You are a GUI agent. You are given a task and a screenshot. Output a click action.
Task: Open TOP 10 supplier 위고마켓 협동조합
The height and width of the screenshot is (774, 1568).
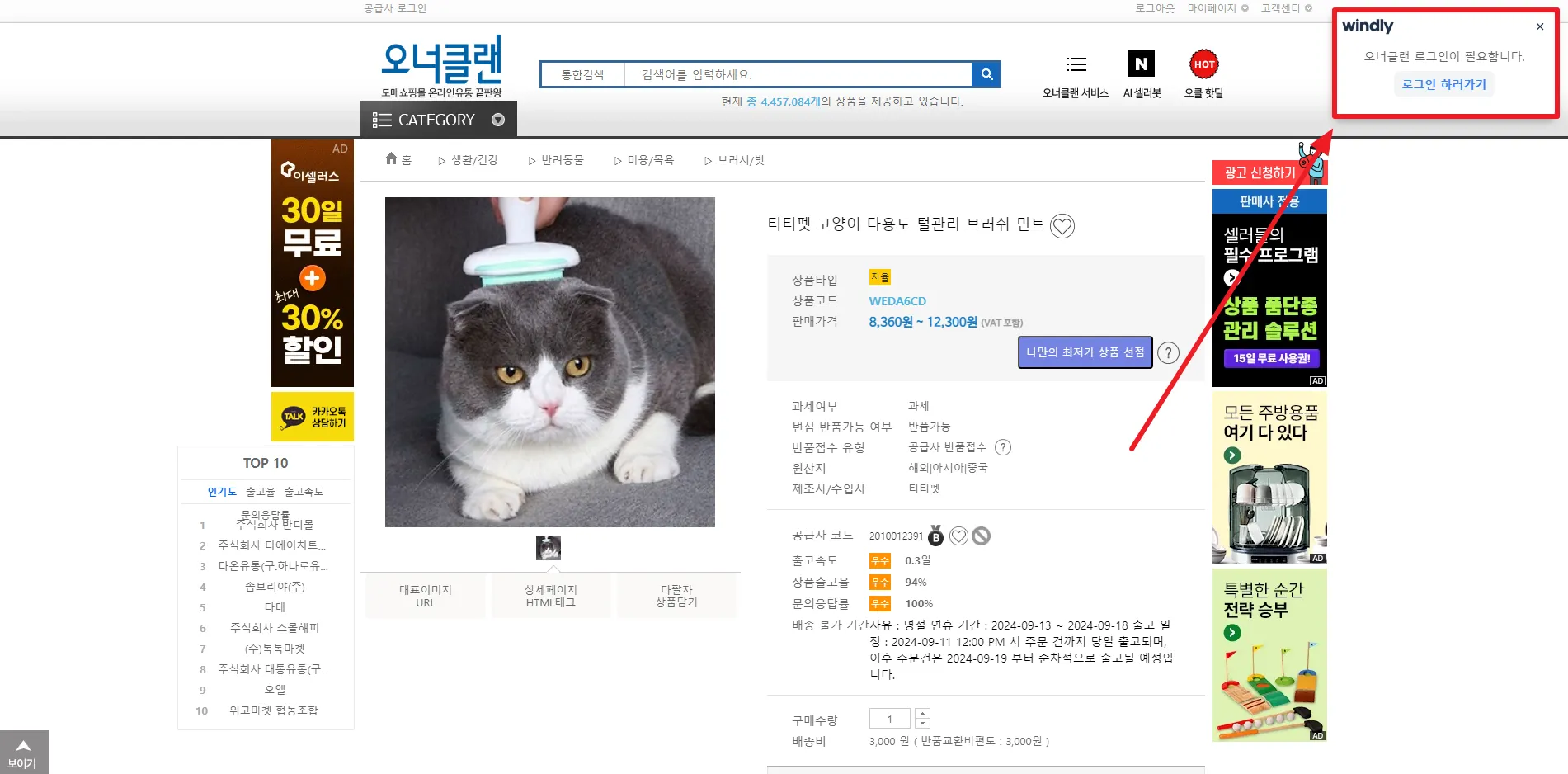pyautogui.click(x=274, y=710)
